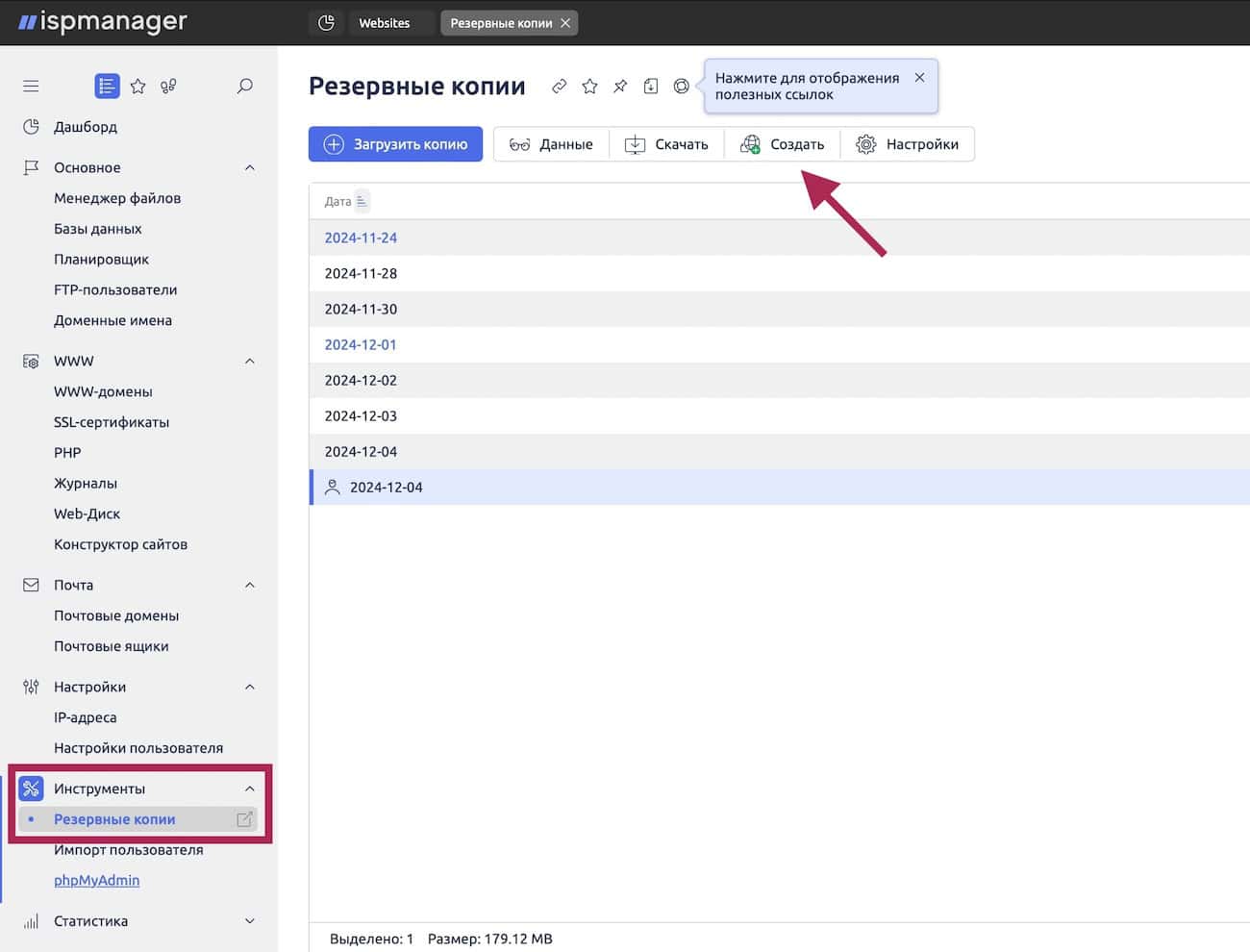Viewport: 1250px width, 952px height.
Task: Select the 2024-12-03 backup row
Action: tap(779, 415)
